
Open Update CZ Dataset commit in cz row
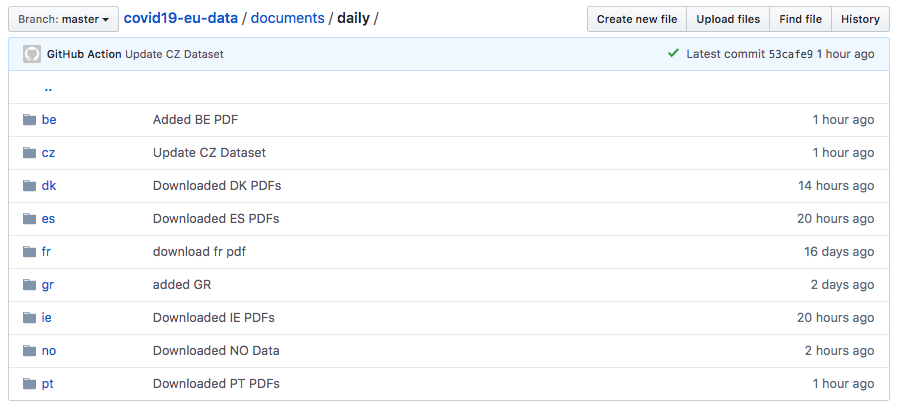[x=209, y=153]
